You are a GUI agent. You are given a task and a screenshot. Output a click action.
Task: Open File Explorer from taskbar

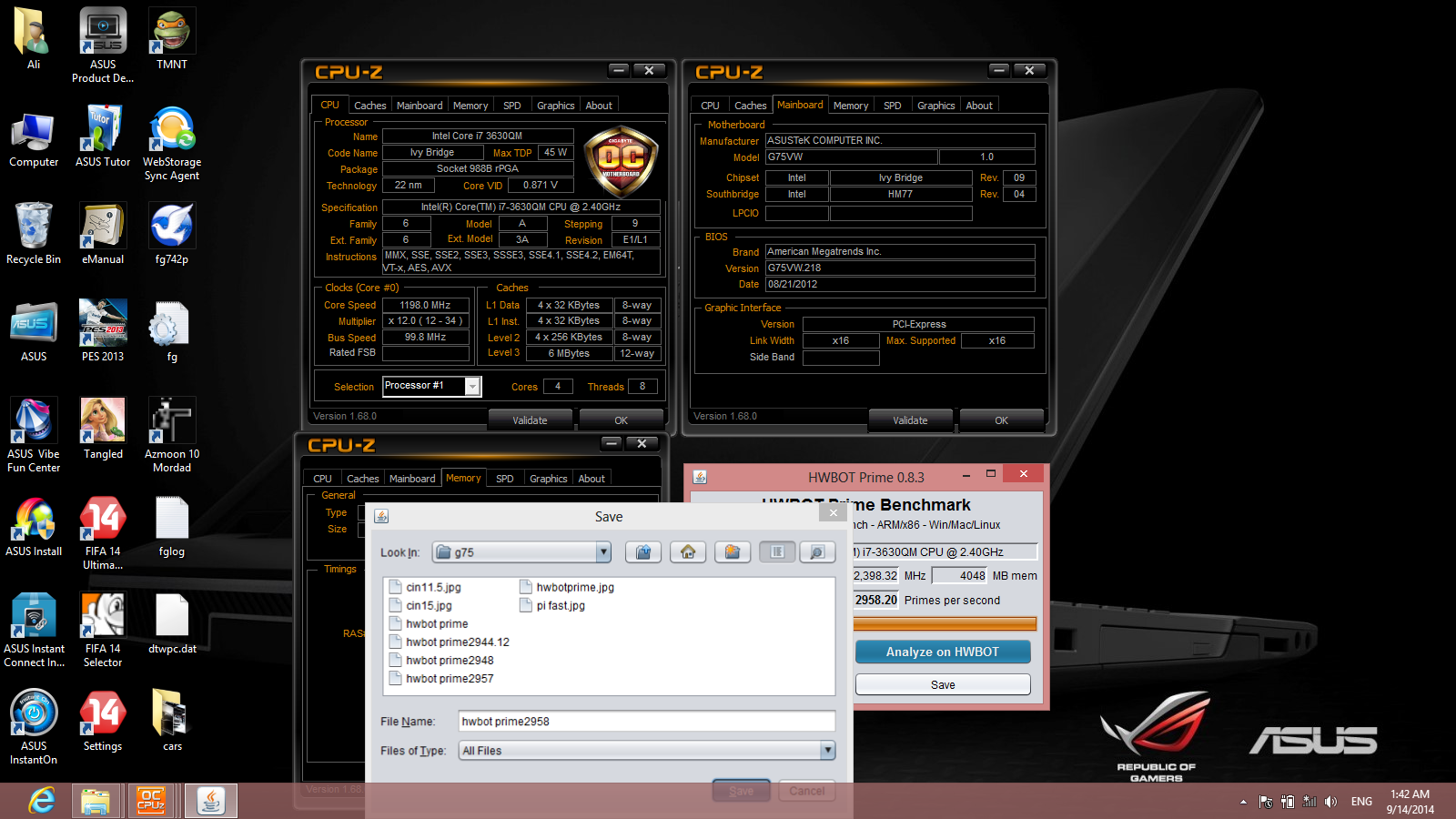[96, 801]
